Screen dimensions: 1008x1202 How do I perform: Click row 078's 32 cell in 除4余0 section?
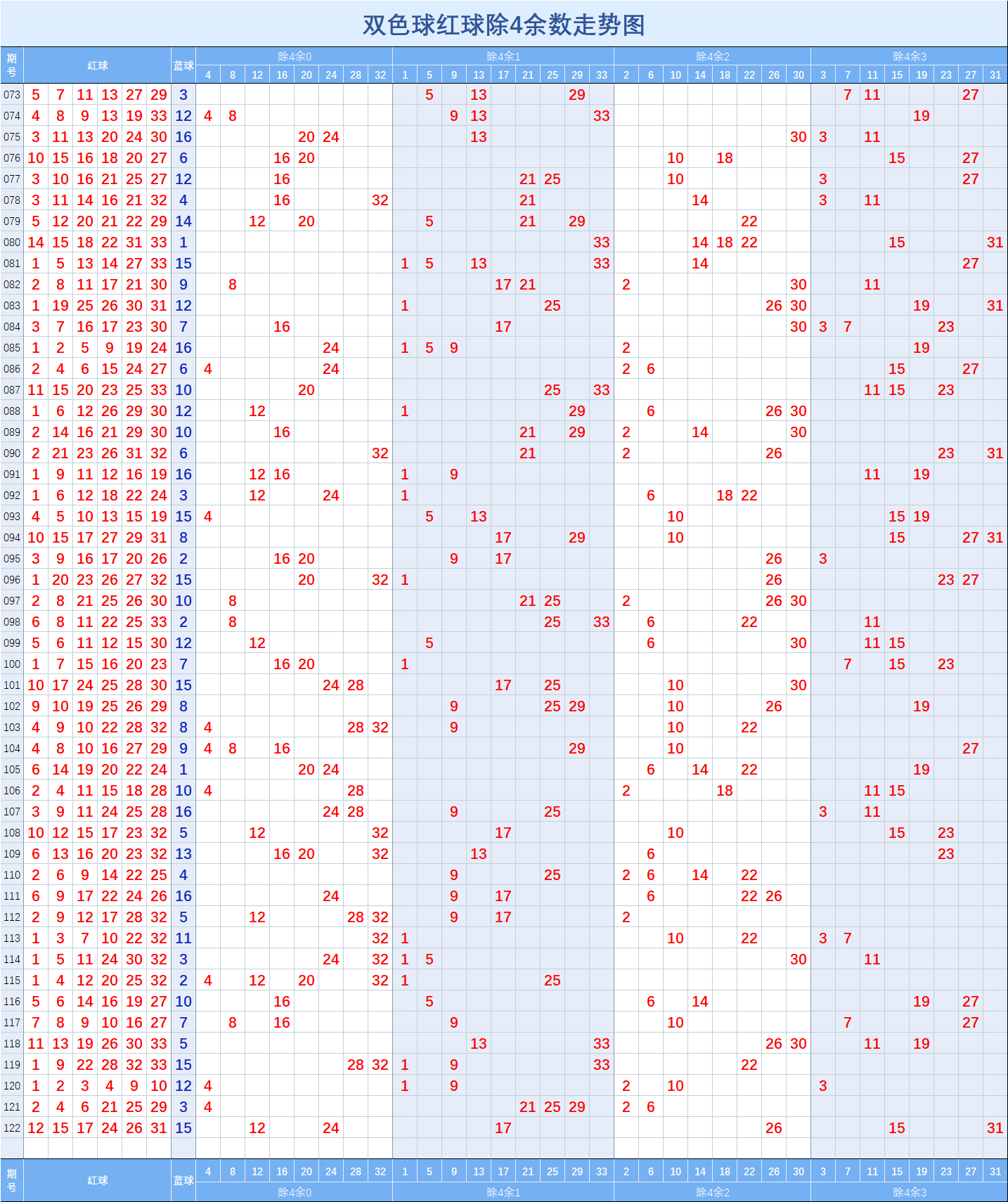(380, 200)
